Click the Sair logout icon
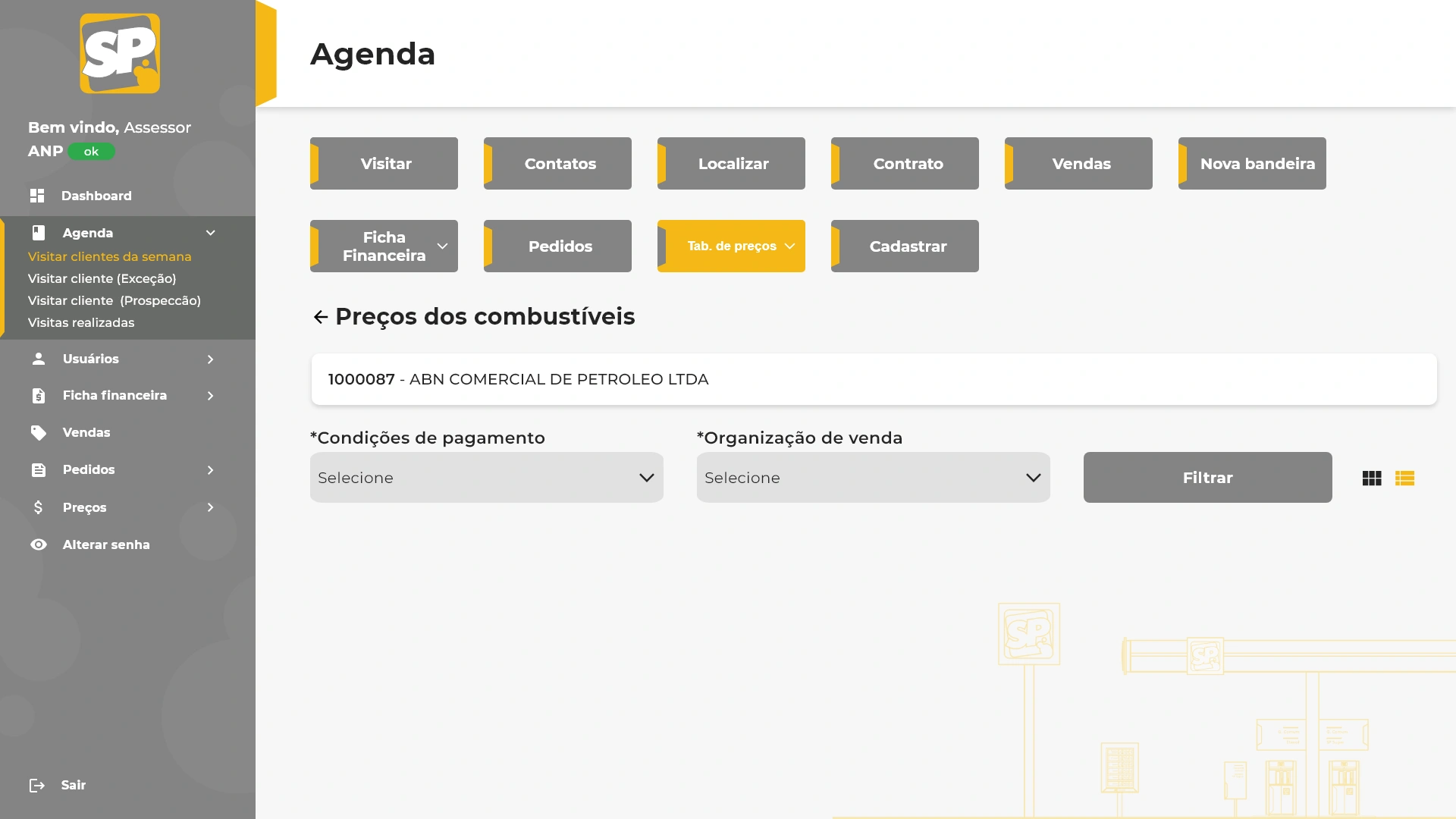The width and height of the screenshot is (1456, 819). [37, 786]
